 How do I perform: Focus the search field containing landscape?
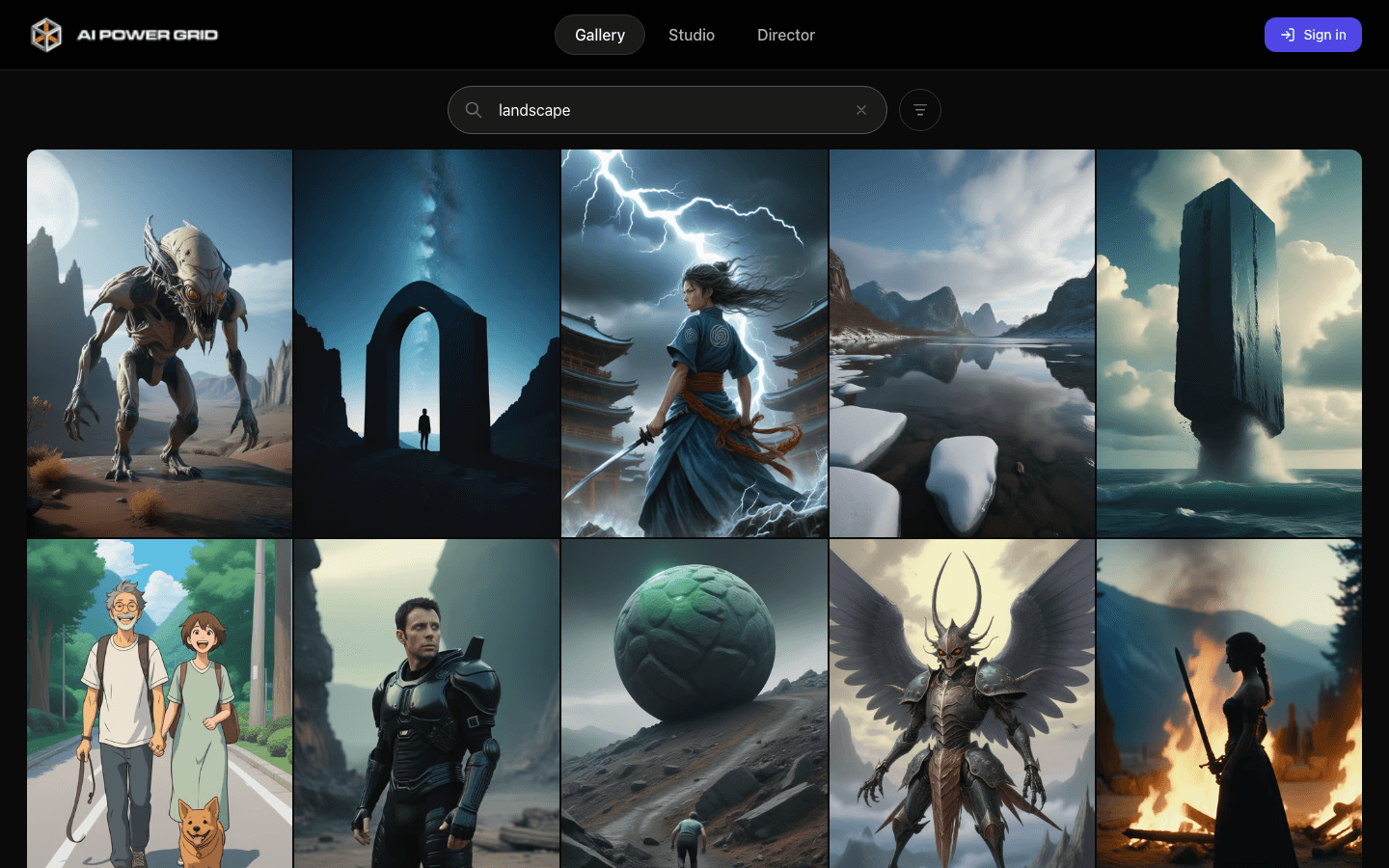coord(667,110)
